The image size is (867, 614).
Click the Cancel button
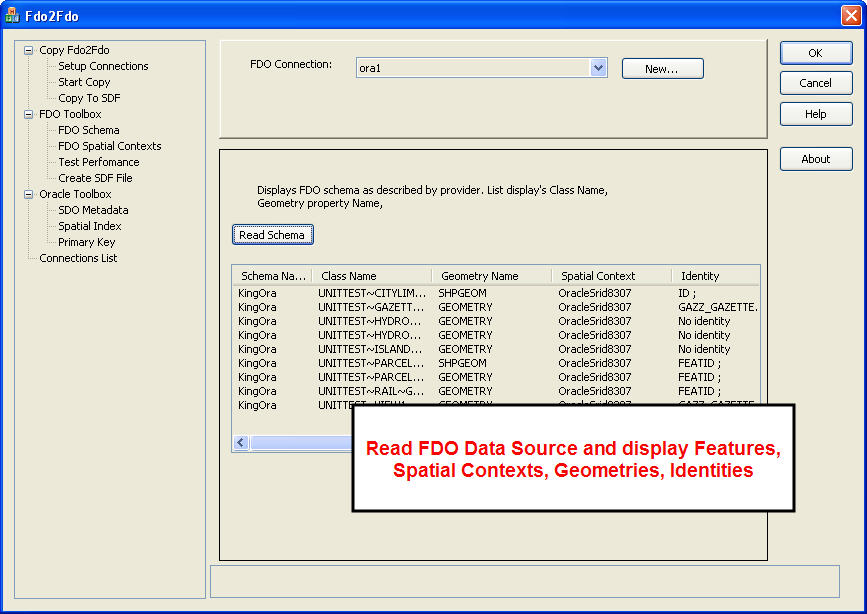click(816, 83)
